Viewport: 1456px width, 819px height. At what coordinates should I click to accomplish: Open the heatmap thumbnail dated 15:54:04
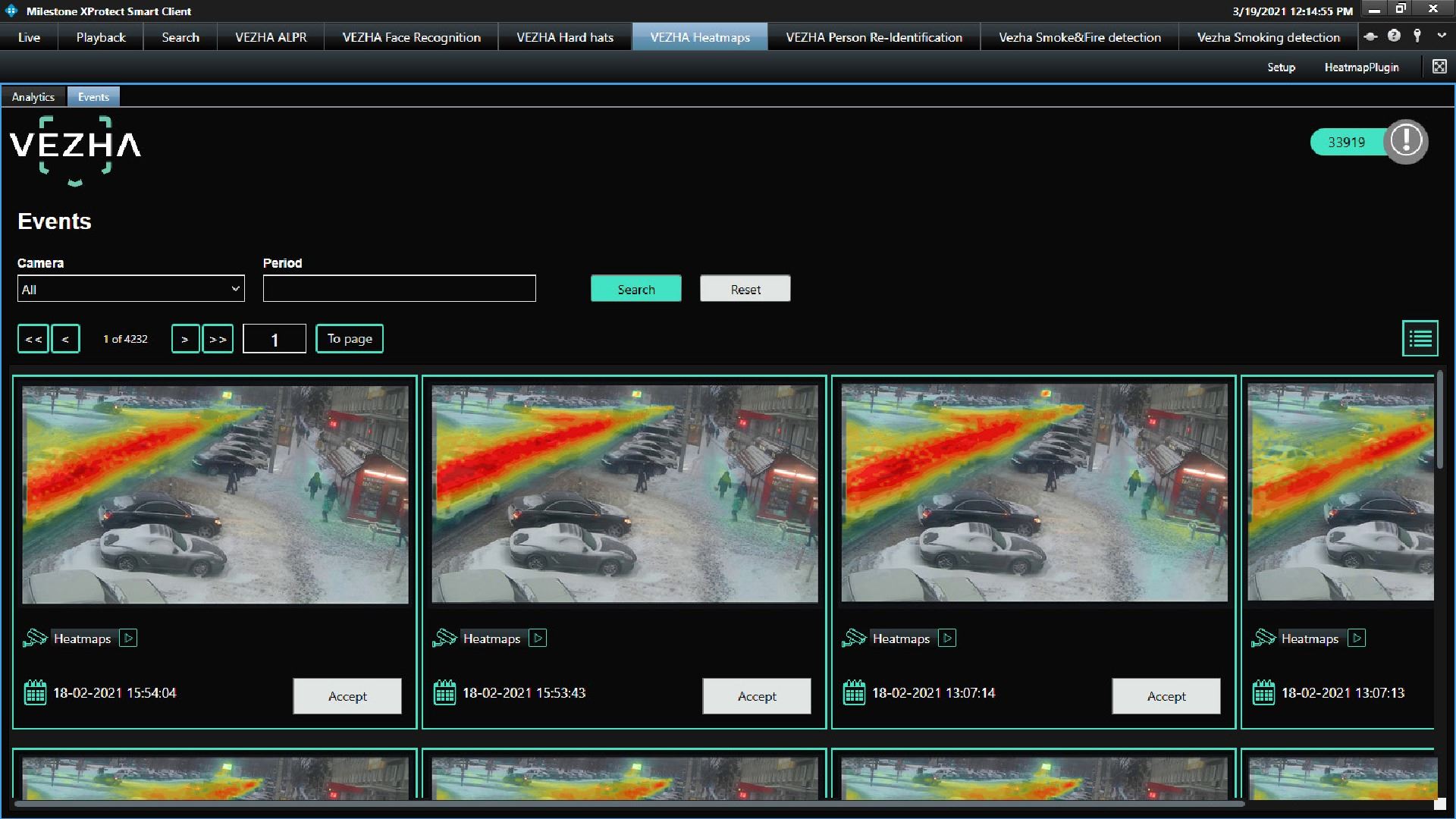[x=215, y=494]
